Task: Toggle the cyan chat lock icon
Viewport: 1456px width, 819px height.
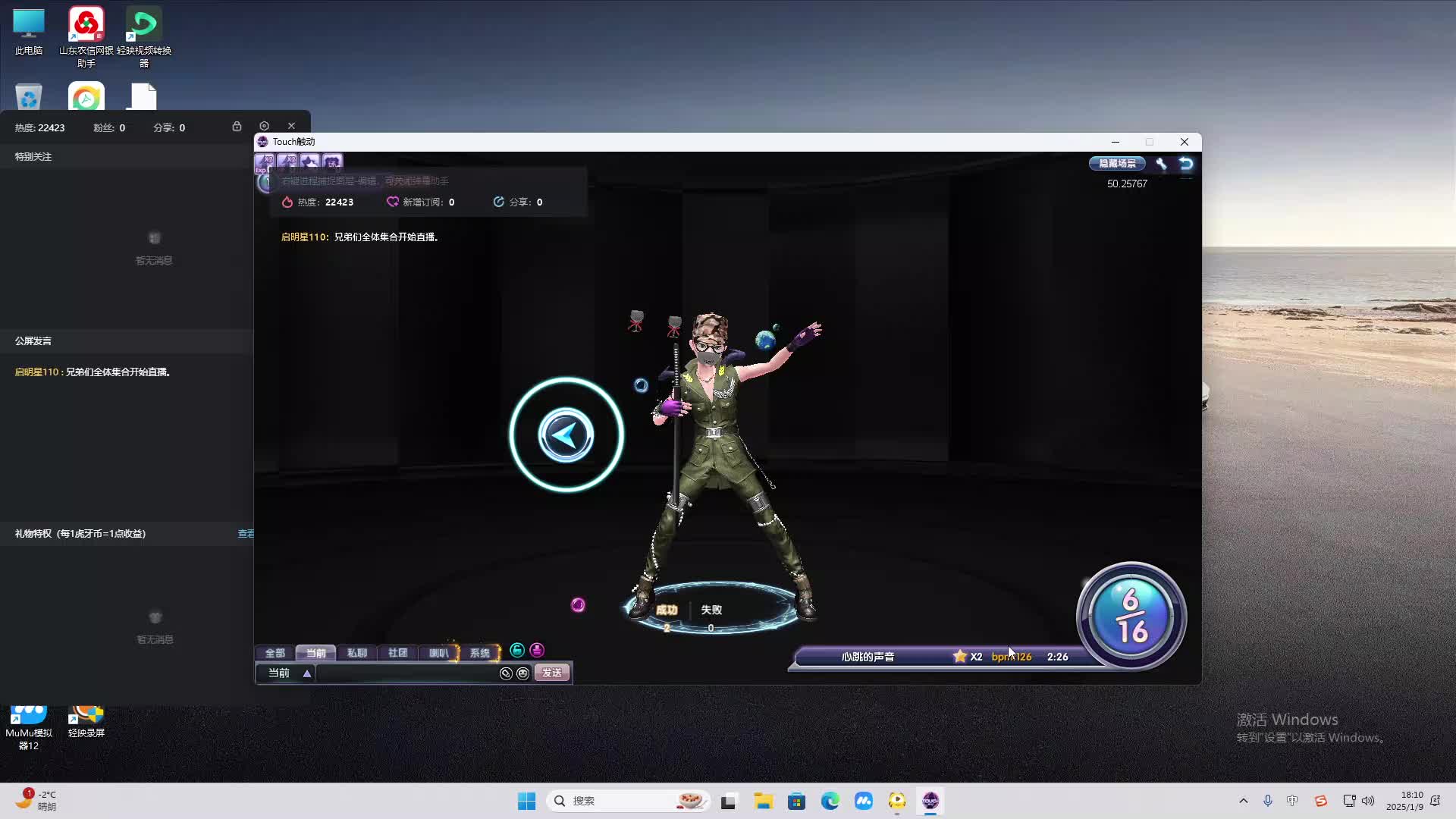Action: [x=517, y=650]
